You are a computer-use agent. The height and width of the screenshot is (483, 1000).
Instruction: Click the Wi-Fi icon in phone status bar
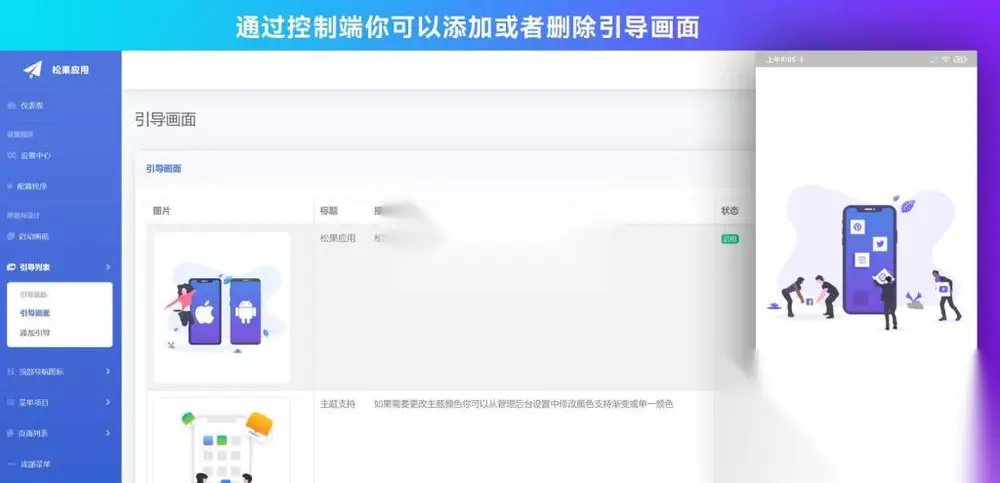(x=947, y=59)
